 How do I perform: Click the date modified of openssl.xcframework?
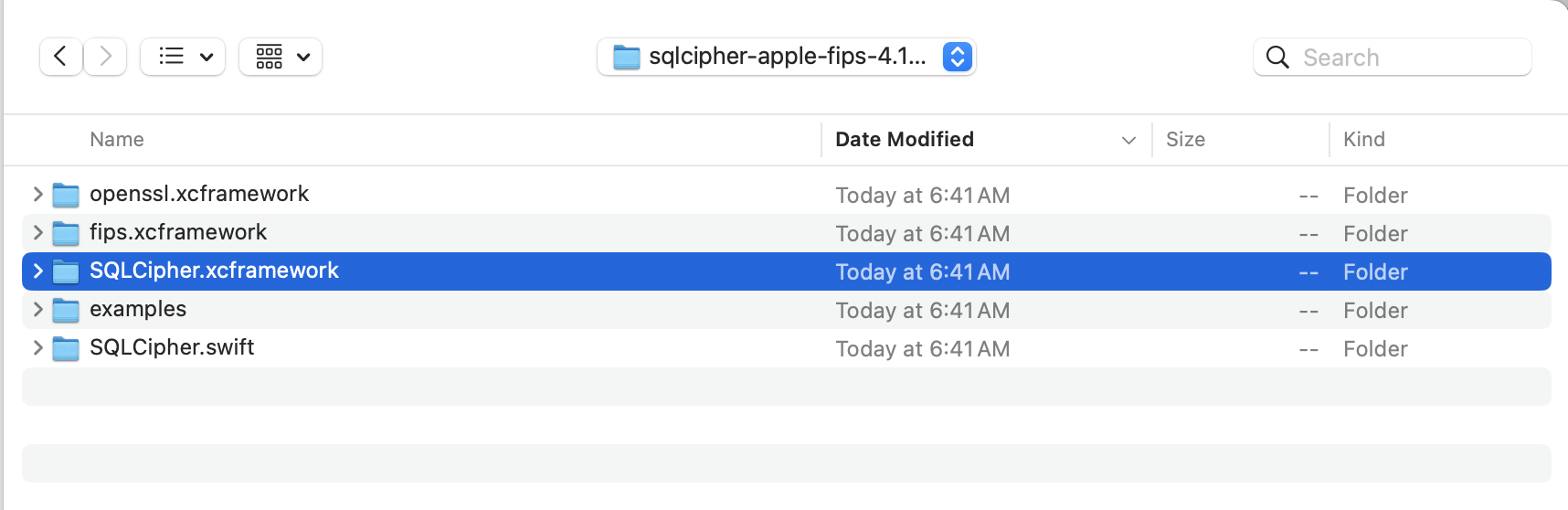(923, 196)
